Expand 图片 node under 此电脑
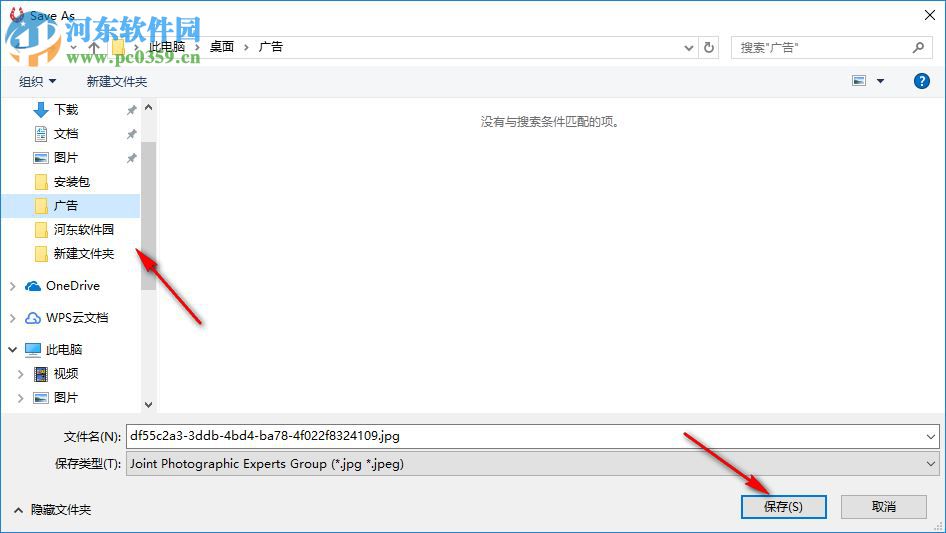The height and width of the screenshot is (533, 946). pyautogui.click(x=21, y=398)
